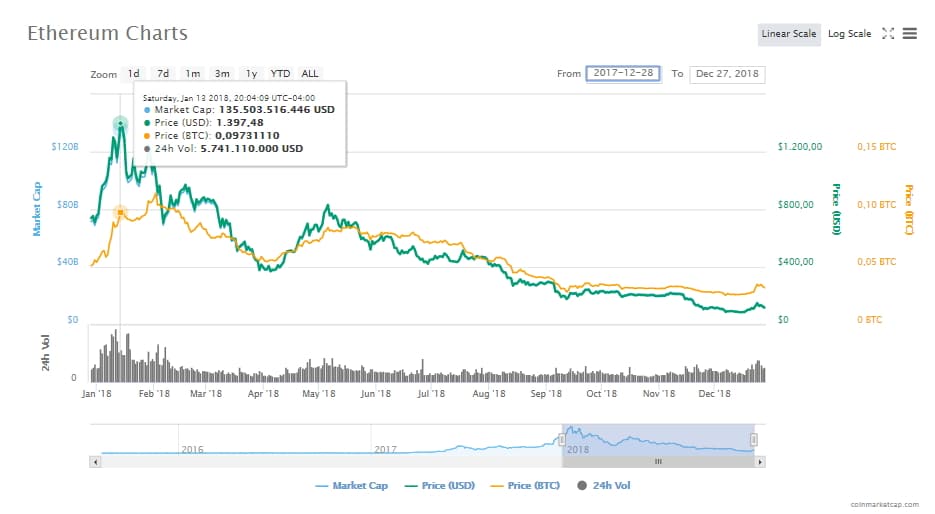935x514 pixels.
Task: Switch to Log Scale
Action: [849, 34]
